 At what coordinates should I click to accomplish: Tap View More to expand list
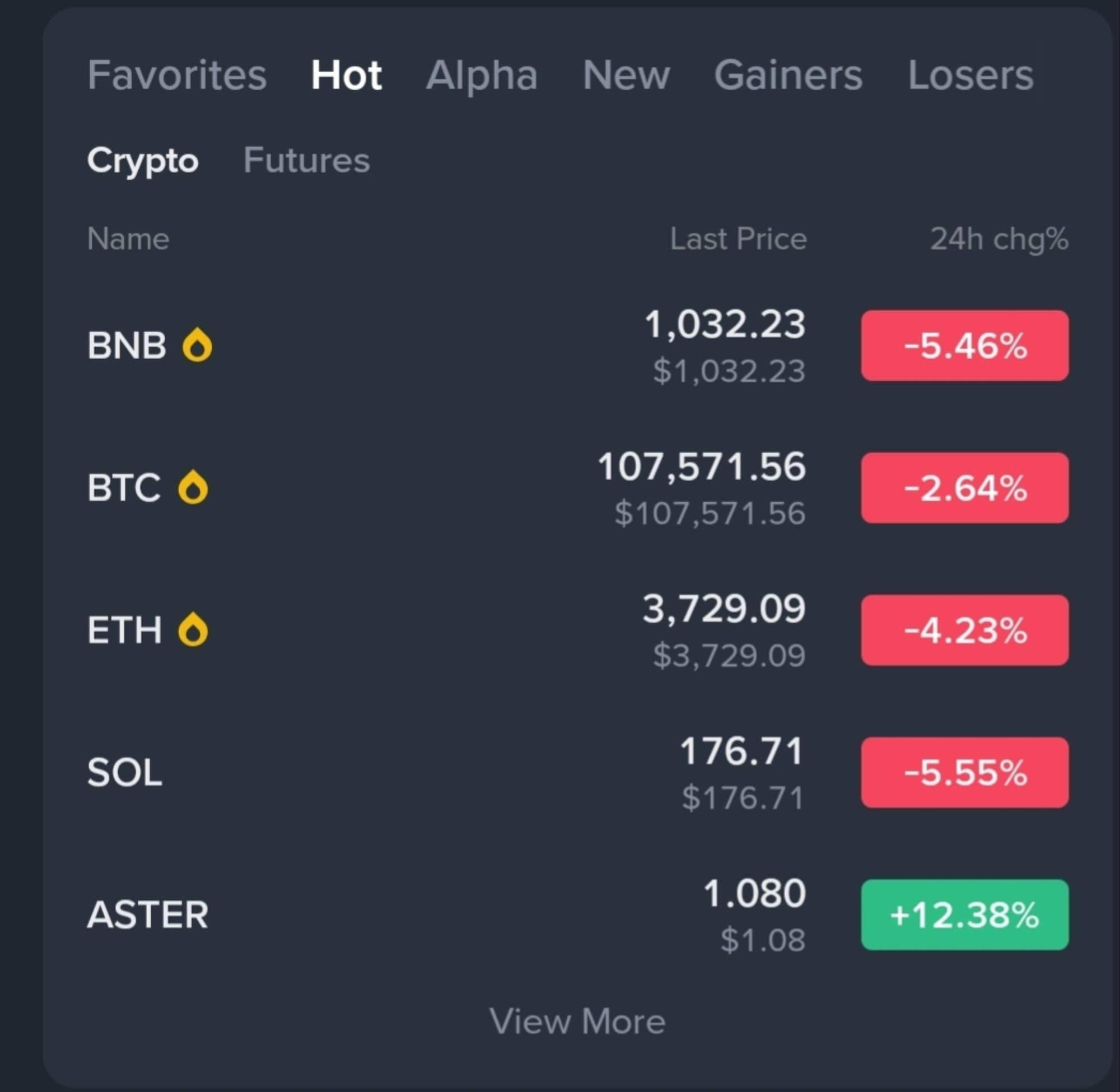tap(577, 1021)
